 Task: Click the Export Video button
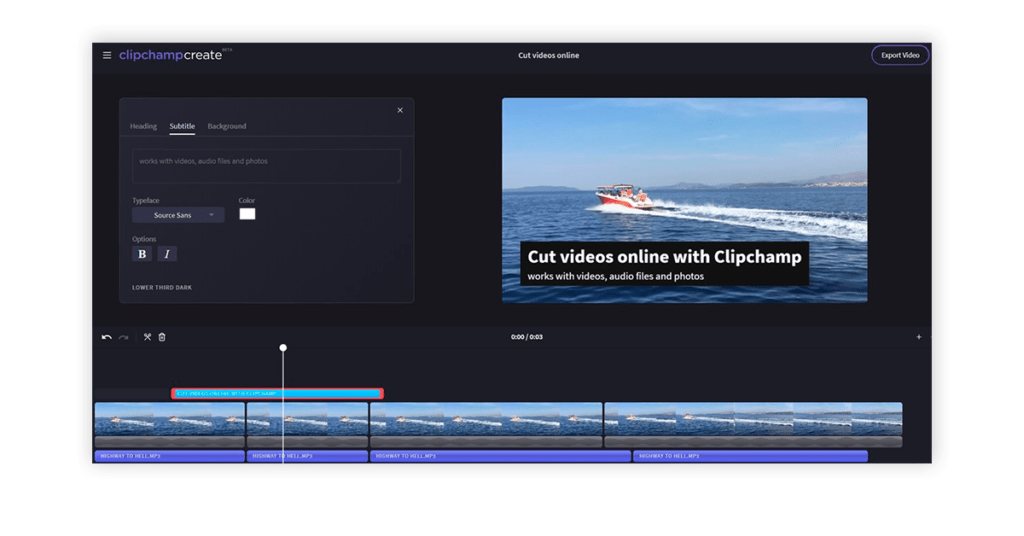(900, 55)
